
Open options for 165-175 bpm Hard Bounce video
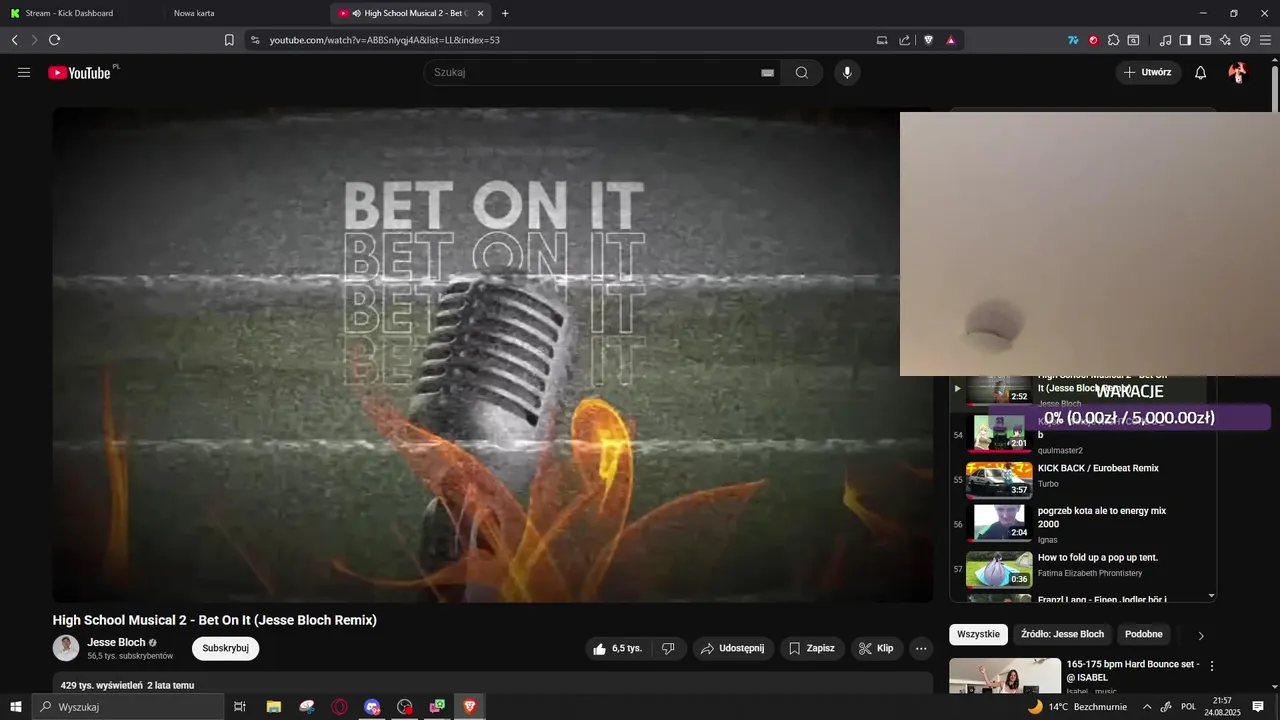point(1212,665)
